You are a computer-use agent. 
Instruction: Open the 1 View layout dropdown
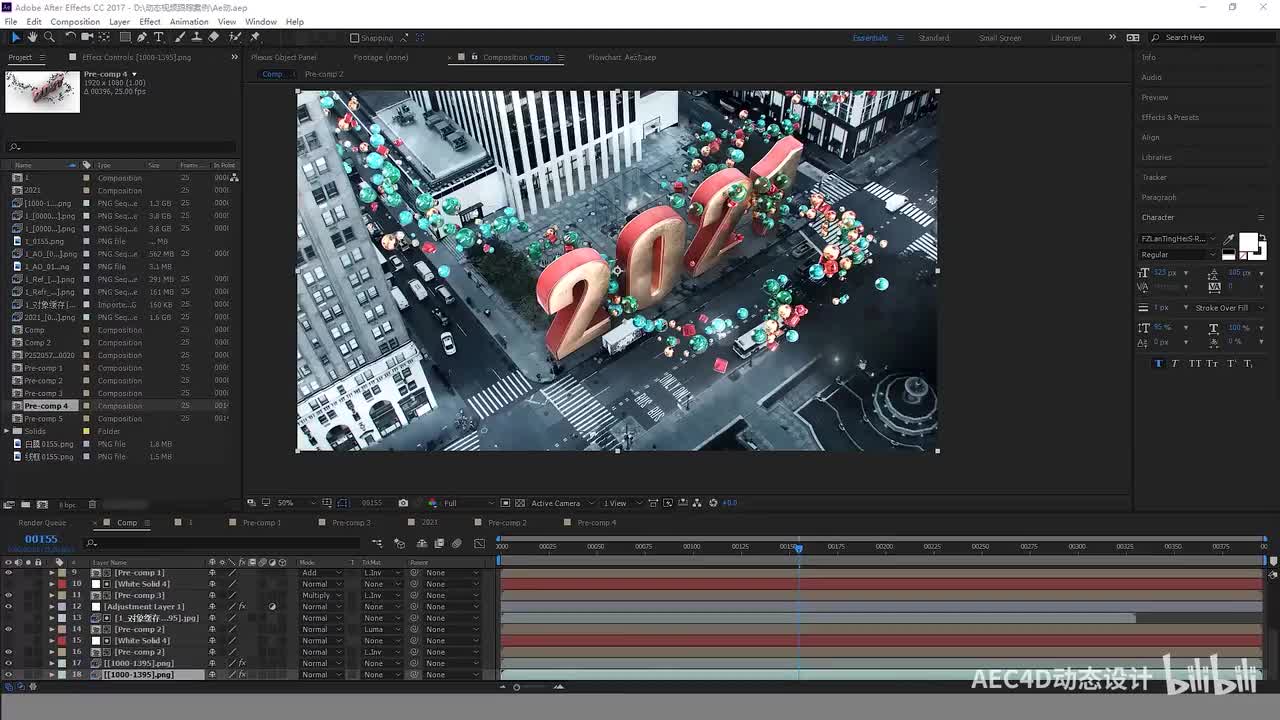(x=620, y=503)
